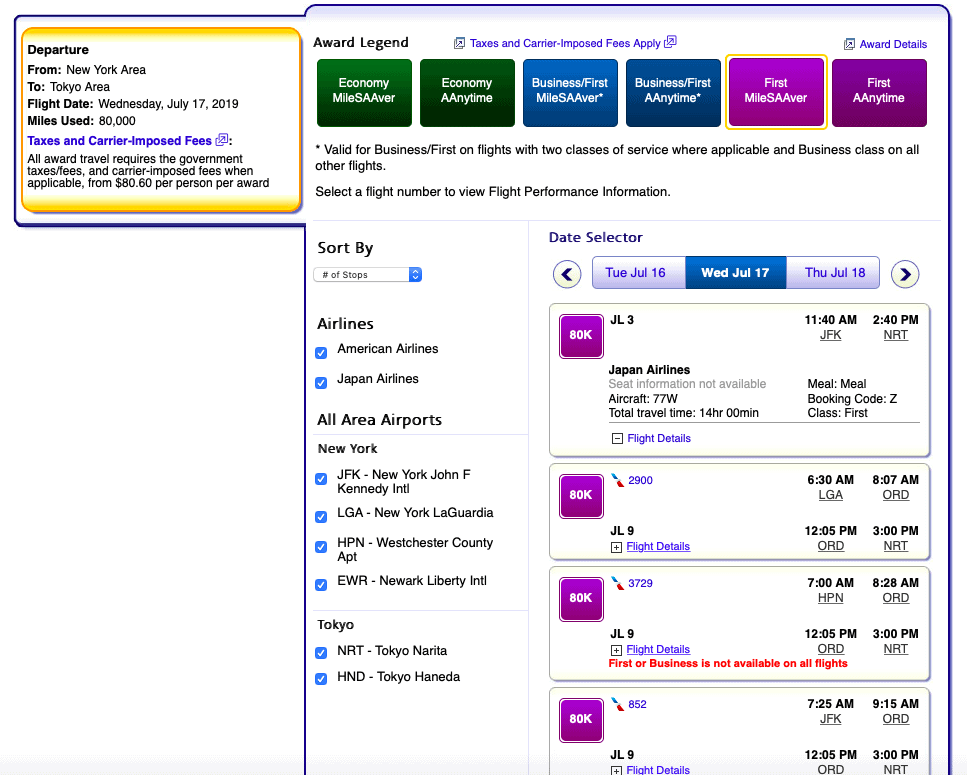Toggle JFK - New York John F Kennedy checkbox
Viewport: 967px width, 775px height.
coord(321,479)
